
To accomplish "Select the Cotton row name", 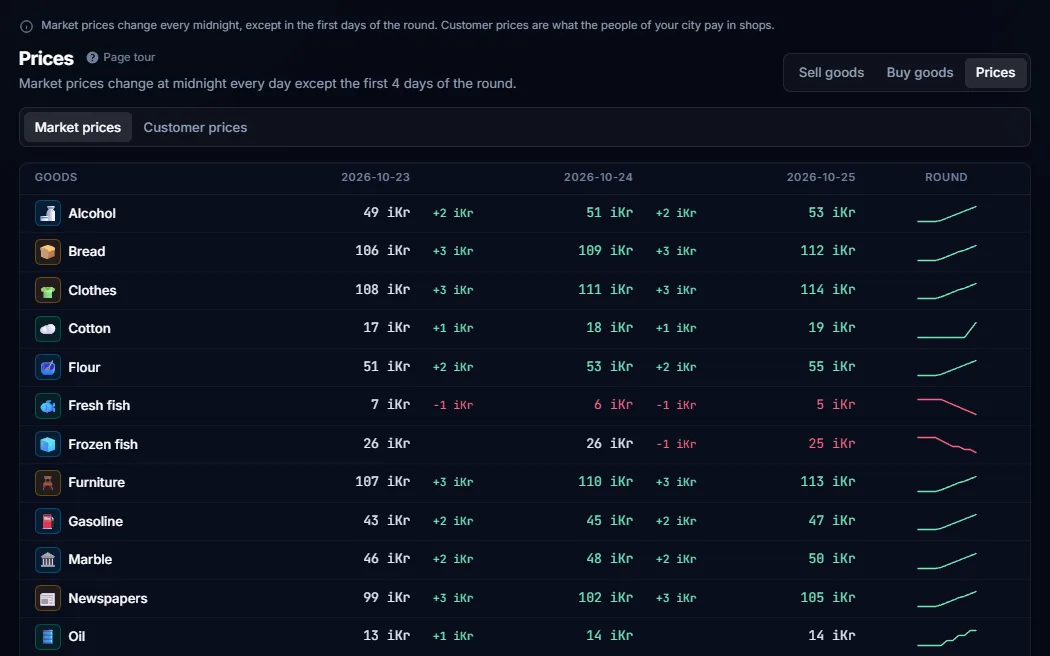I will 89,329.
